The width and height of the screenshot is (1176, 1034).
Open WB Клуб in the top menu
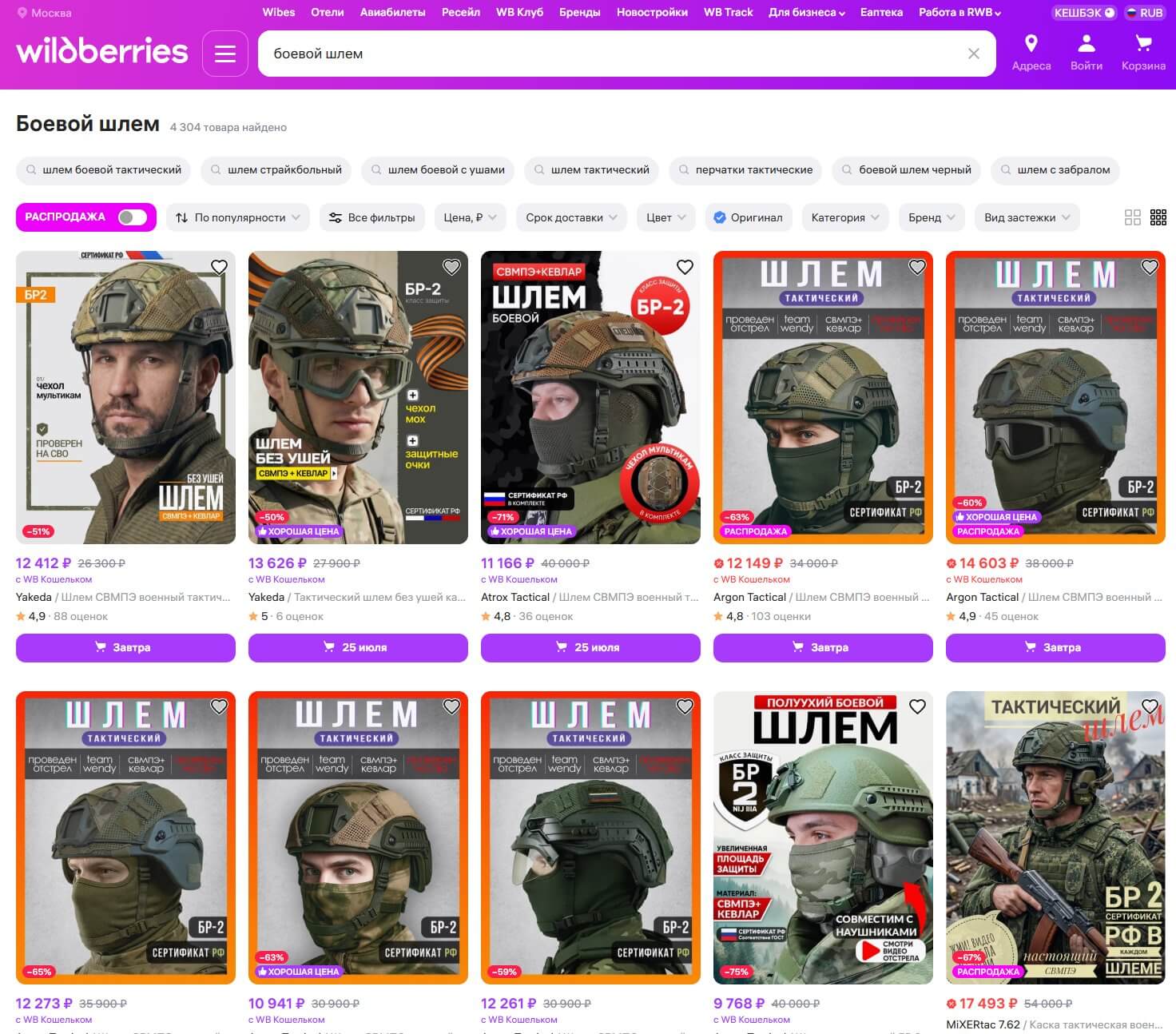click(519, 12)
